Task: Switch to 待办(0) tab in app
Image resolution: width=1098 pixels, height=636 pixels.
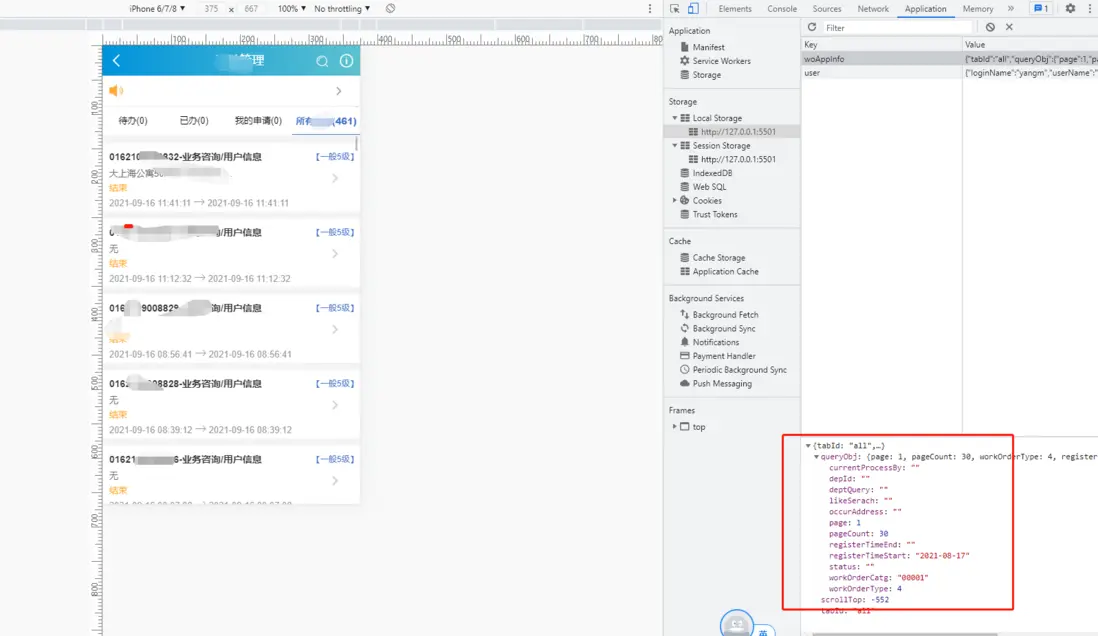Action: 133,120
